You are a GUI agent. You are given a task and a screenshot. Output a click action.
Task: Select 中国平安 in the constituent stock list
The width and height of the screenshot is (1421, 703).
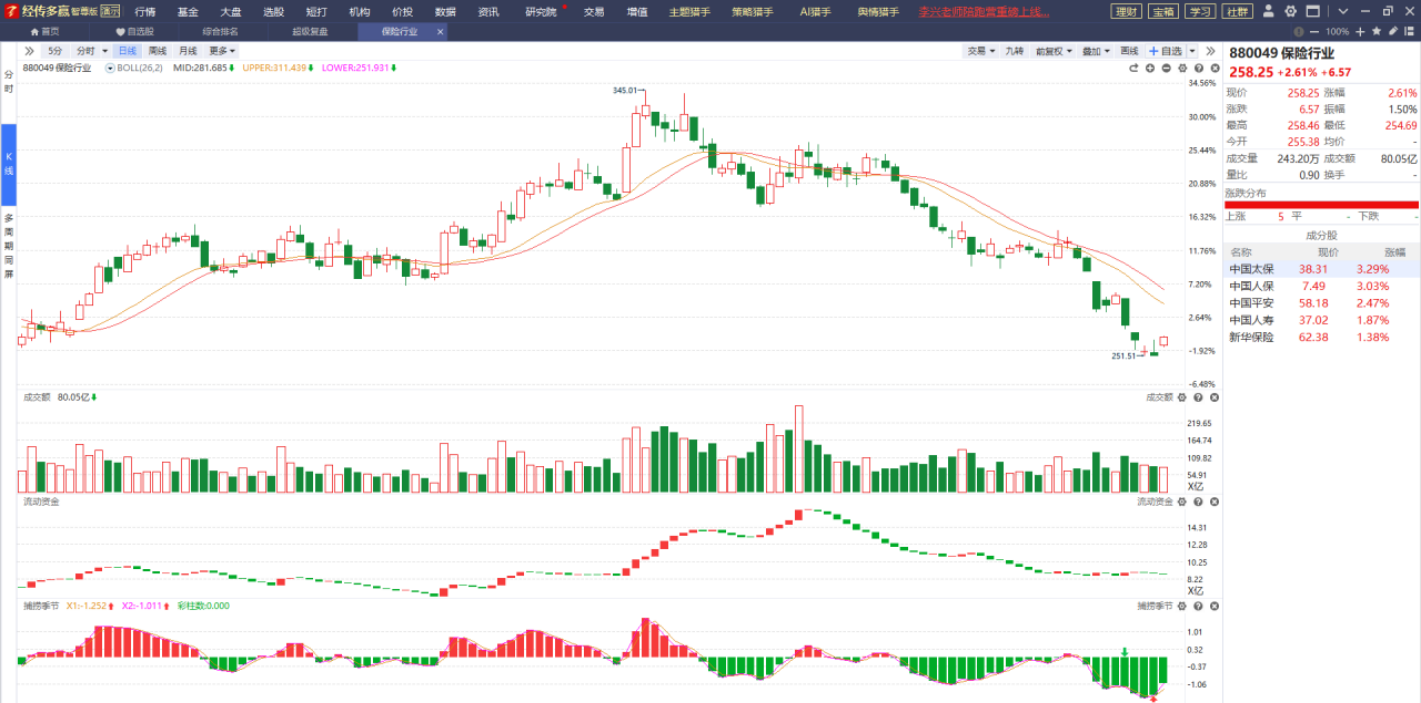[1251, 303]
